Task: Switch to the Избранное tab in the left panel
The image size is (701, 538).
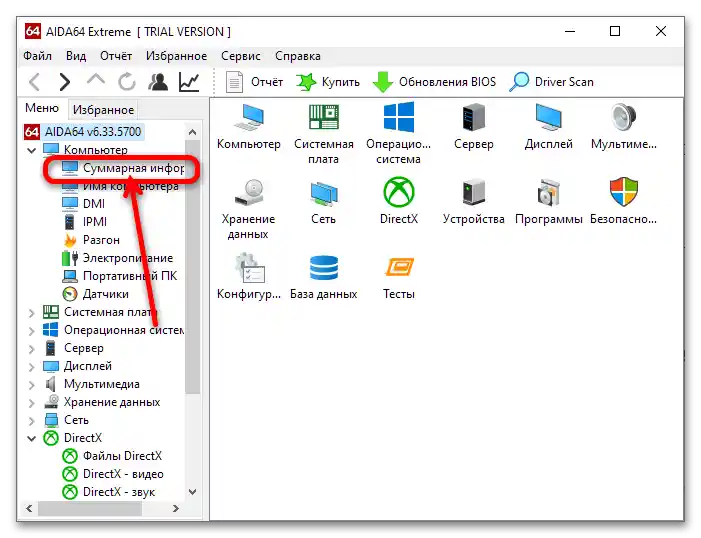Action: click(103, 110)
